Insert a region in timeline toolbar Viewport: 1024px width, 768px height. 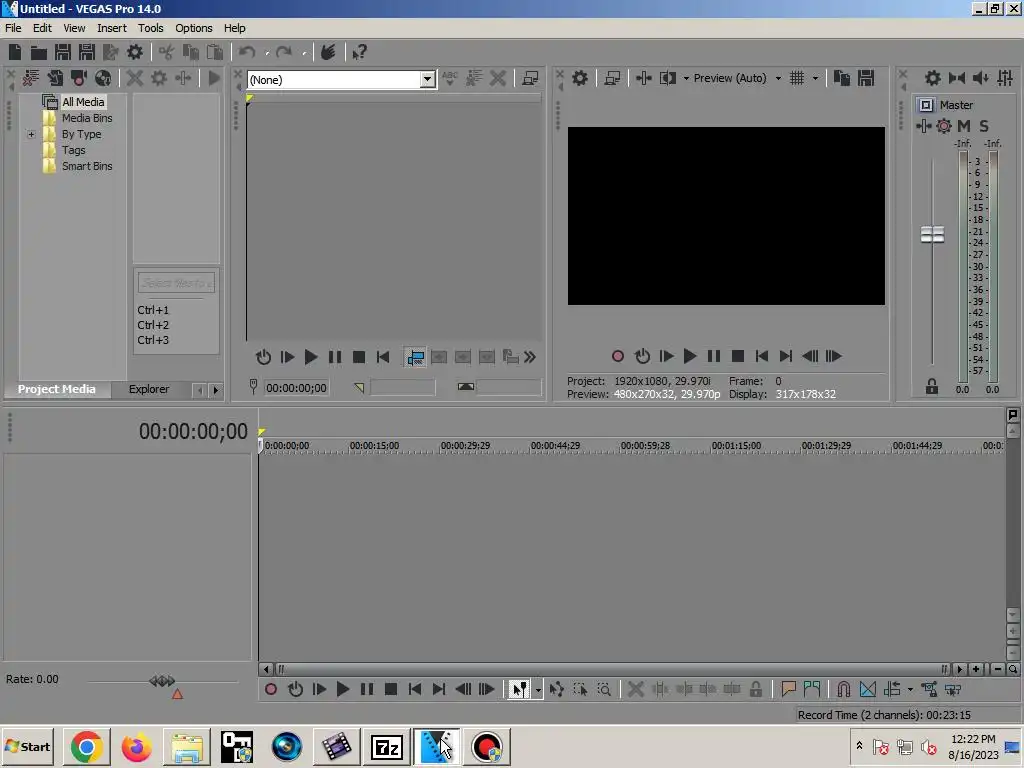[812, 689]
